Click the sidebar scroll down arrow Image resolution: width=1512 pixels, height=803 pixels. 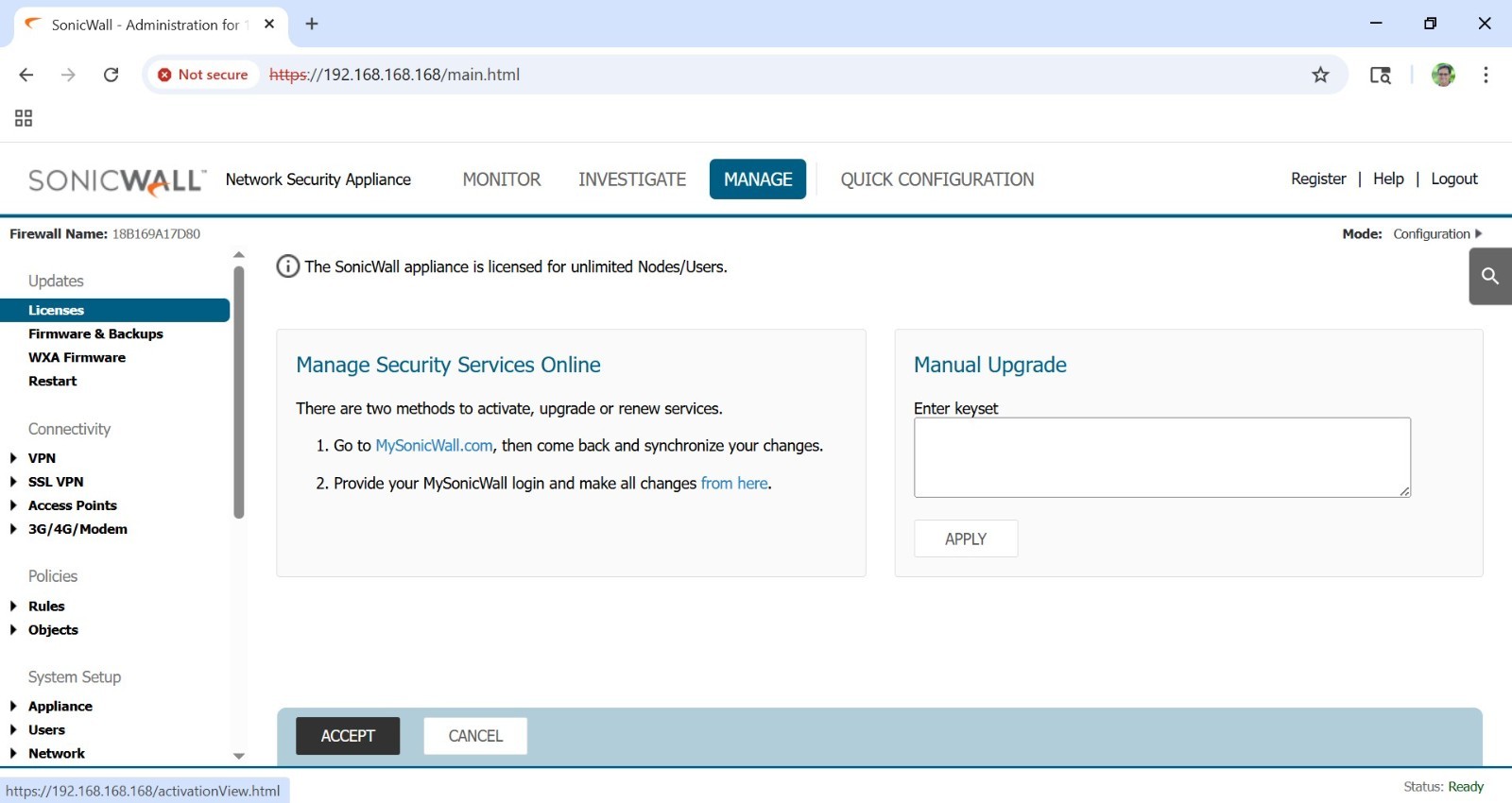(x=239, y=756)
